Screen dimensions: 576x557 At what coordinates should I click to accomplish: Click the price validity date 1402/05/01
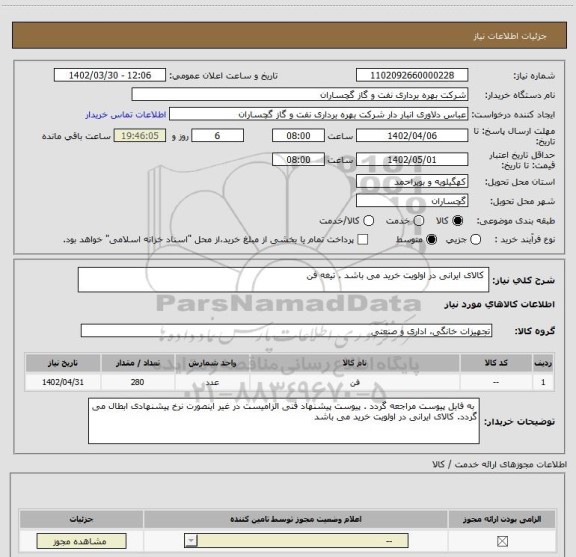pos(412,160)
